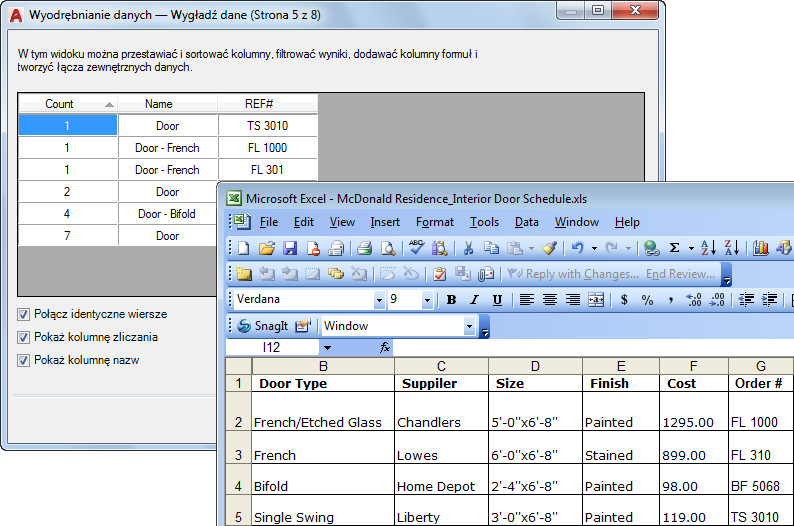Click Merge and Center icon in Excel

pos(596,300)
